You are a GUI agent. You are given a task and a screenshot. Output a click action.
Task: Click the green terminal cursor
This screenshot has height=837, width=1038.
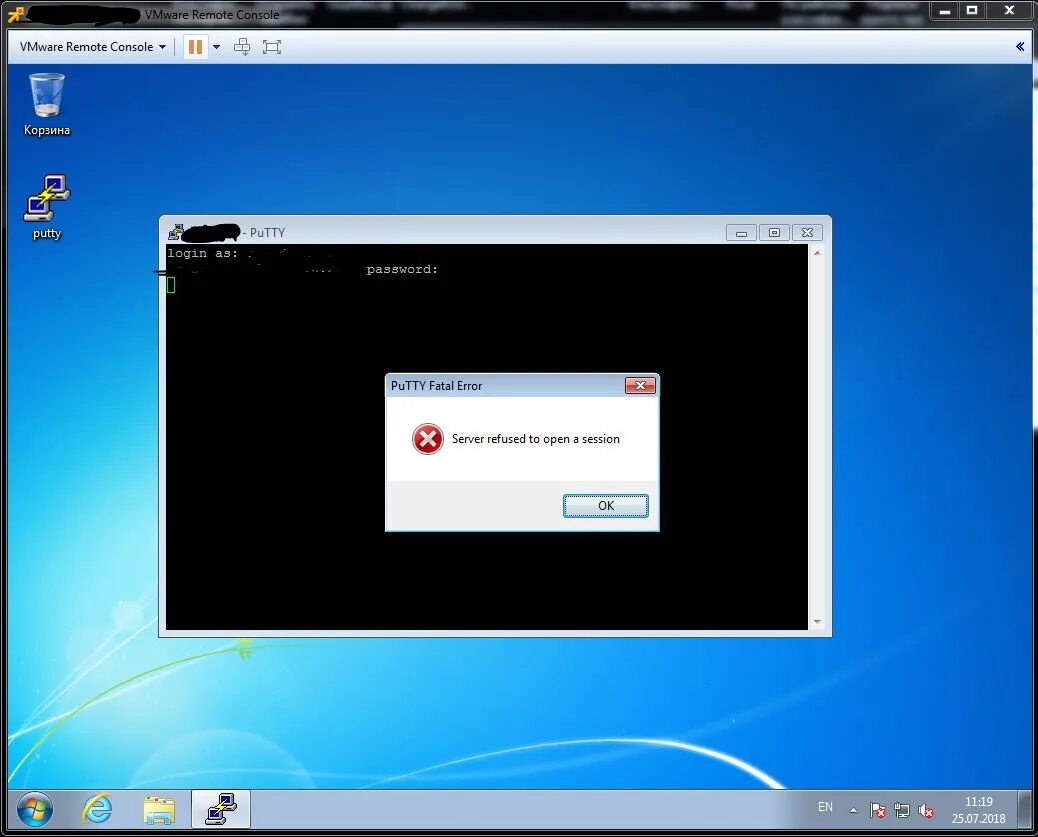click(171, 285)
